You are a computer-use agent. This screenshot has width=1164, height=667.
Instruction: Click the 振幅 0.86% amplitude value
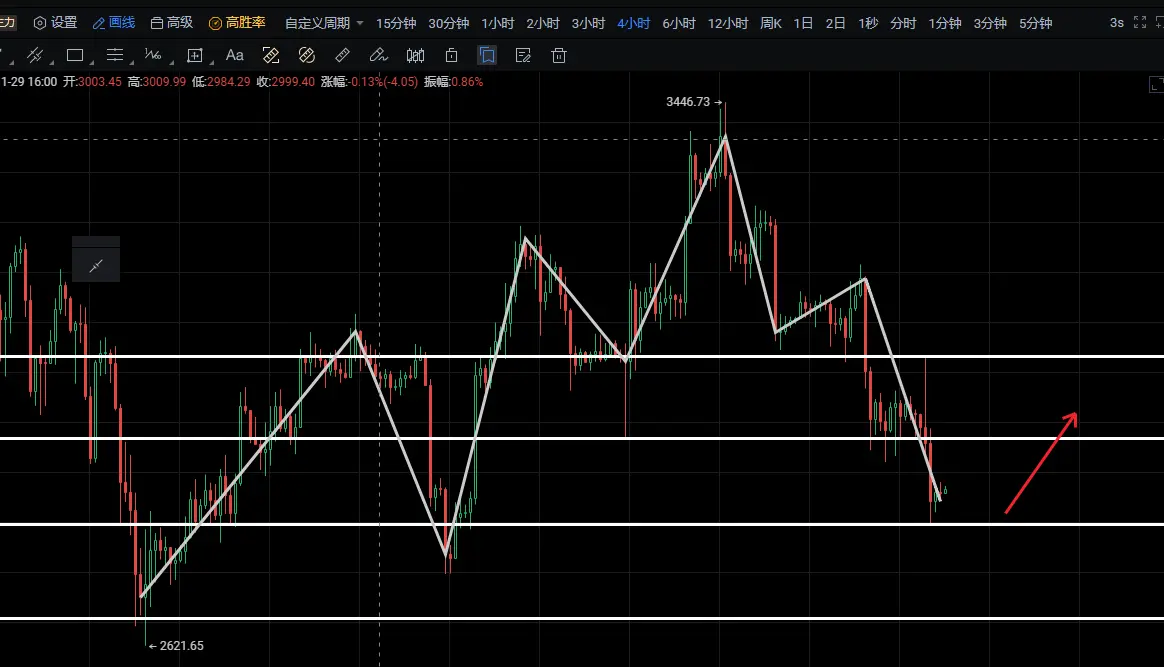click(454, 82)
